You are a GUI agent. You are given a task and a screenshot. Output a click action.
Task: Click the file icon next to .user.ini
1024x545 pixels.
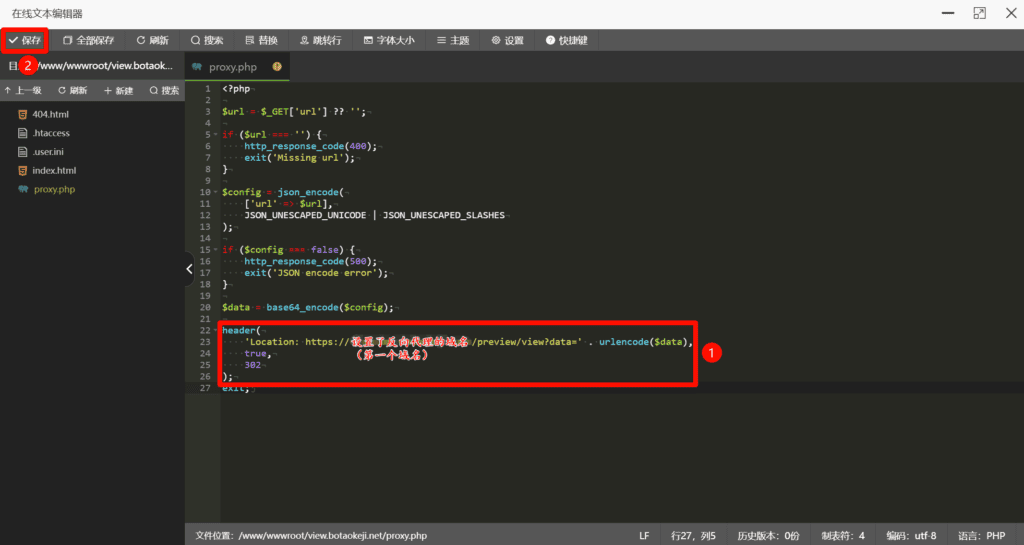[23, 152]
